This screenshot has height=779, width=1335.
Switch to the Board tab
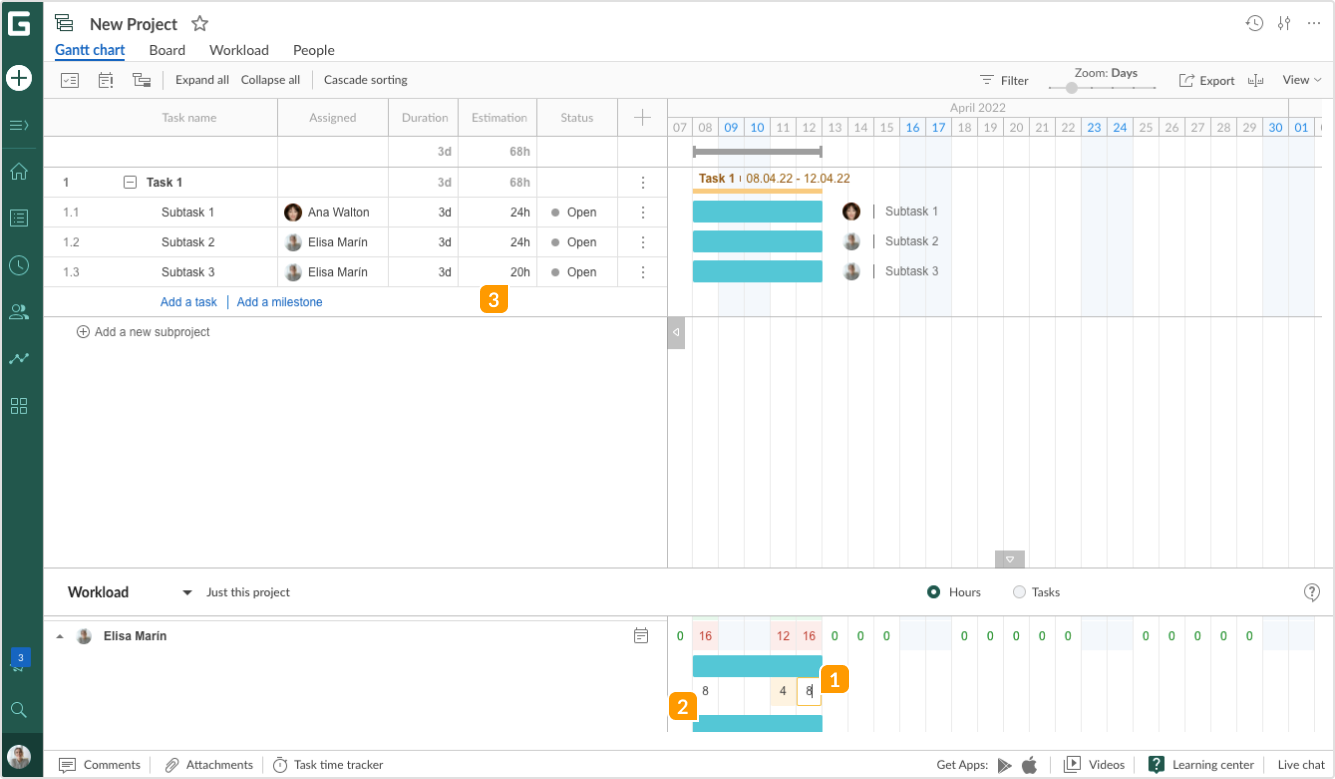pos(167,50)
